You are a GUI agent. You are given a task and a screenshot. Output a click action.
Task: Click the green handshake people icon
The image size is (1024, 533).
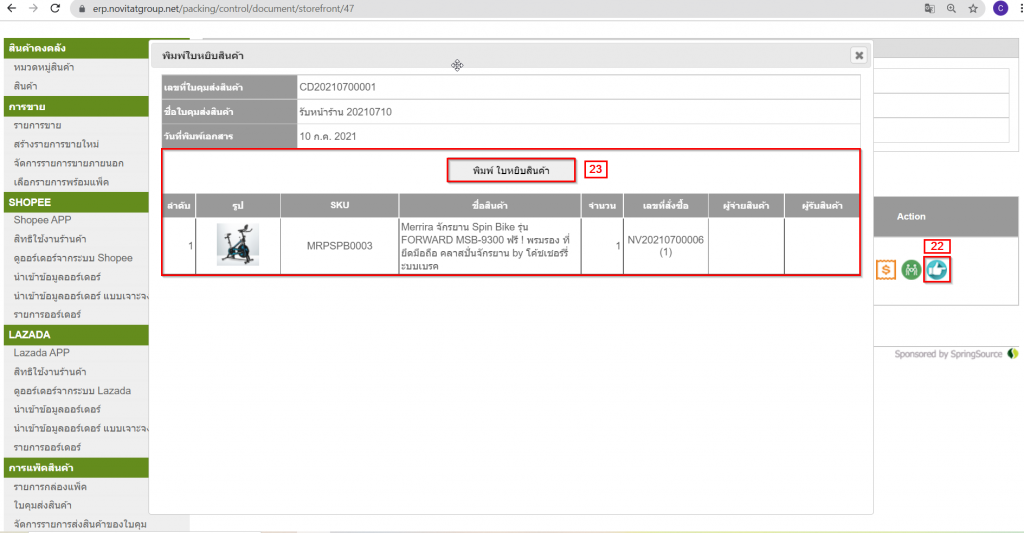tap(910, 269)
